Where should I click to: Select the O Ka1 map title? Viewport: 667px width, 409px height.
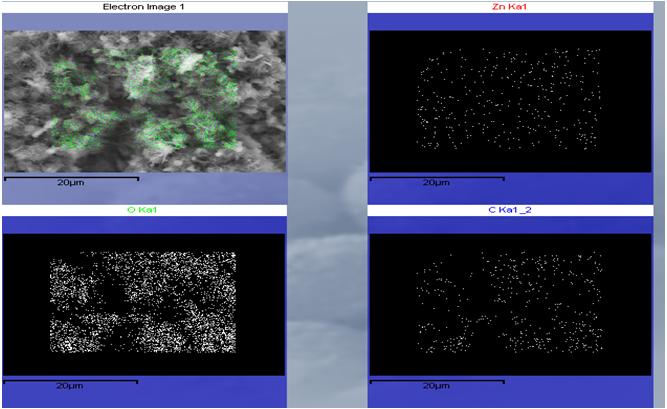click(142, 210)
